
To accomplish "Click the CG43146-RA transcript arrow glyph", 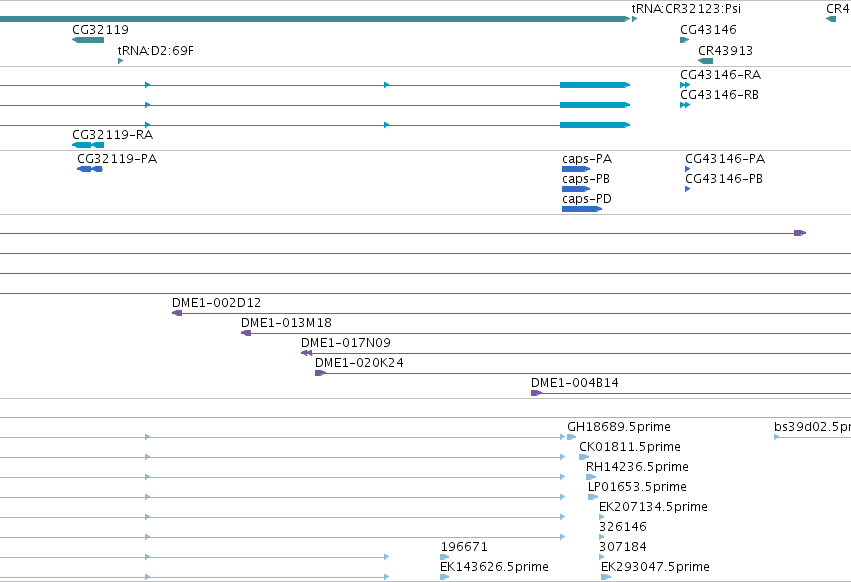I will tap(685, 85).
